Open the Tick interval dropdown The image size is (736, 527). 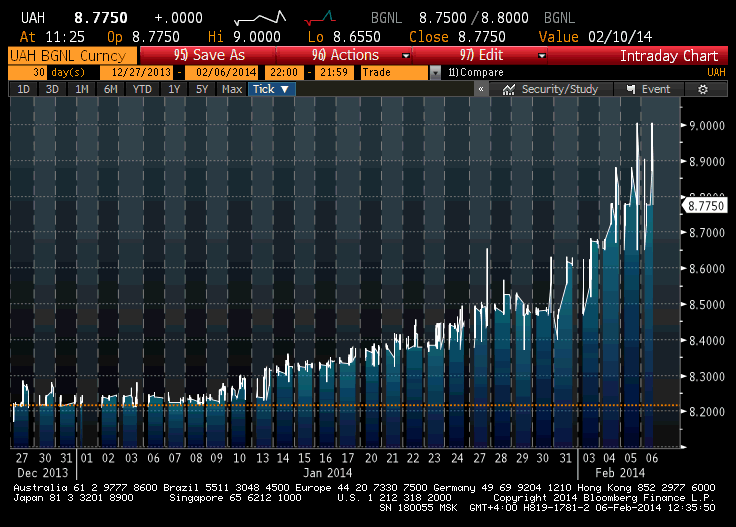pyautogui.click(x=271, y=89)
